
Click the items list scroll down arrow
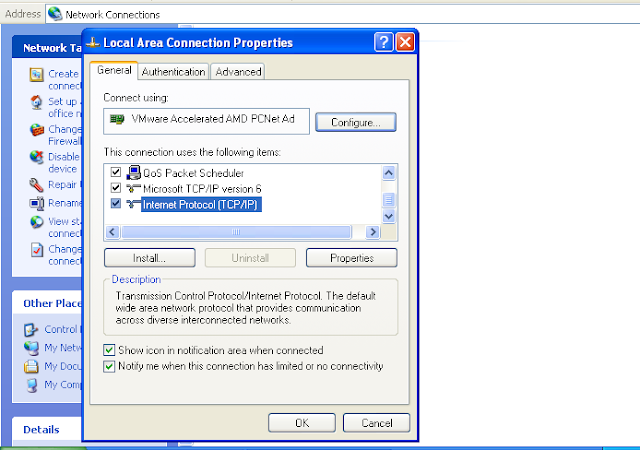pos(389,216)
